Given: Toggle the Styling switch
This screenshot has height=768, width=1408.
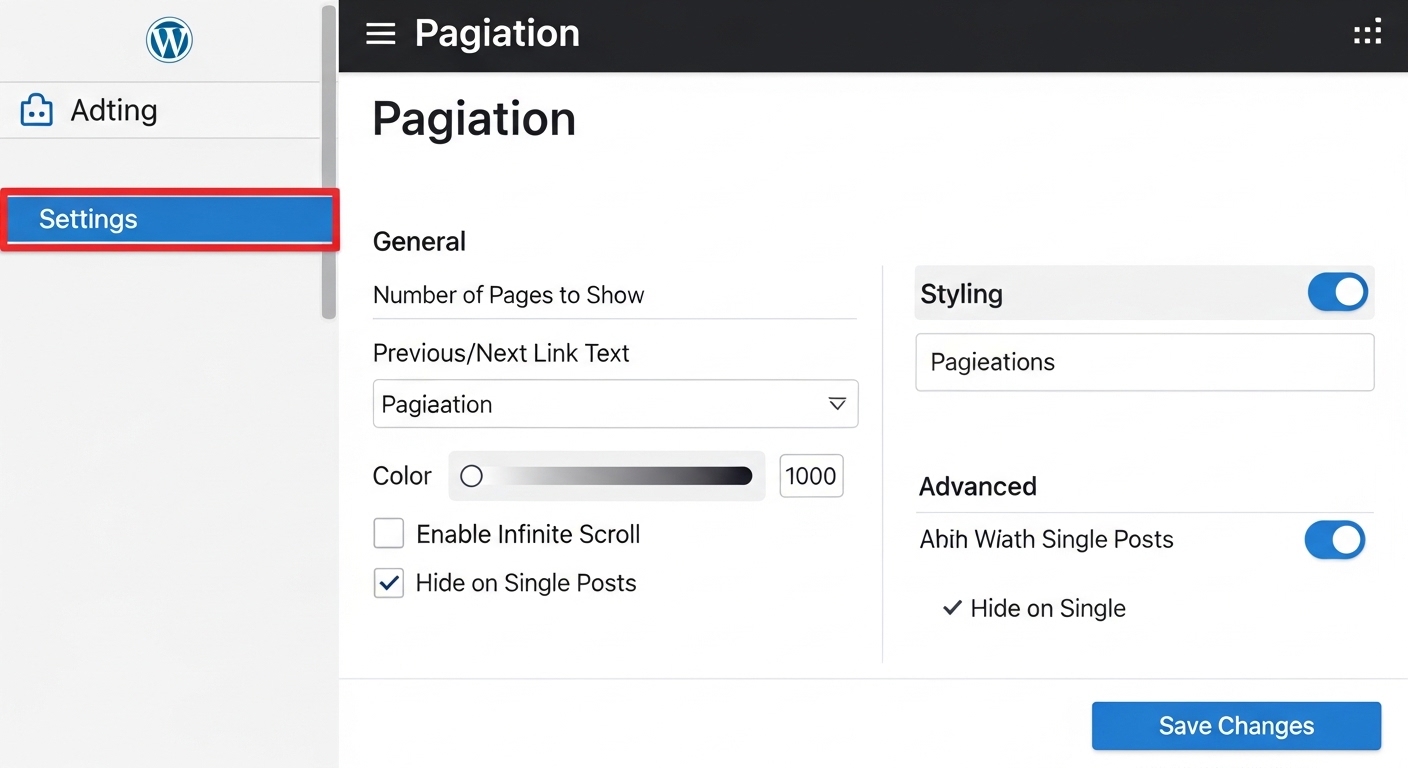Looking at the screenshot, I should pos(1337,293).
